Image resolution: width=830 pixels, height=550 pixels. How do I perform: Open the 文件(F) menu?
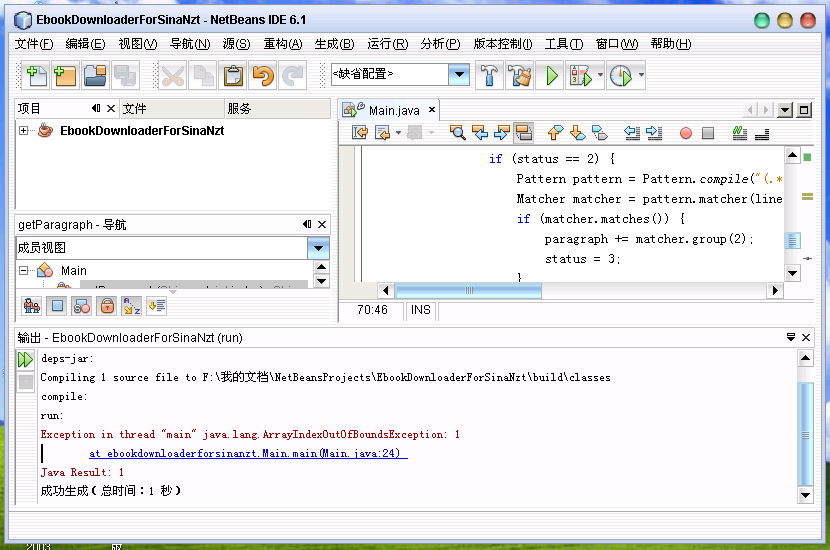(34, 44)
